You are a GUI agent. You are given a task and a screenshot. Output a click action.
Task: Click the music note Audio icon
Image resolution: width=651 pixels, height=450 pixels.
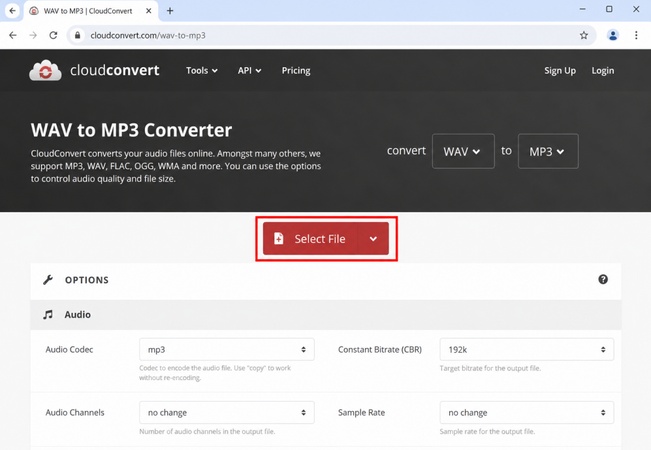48,314
